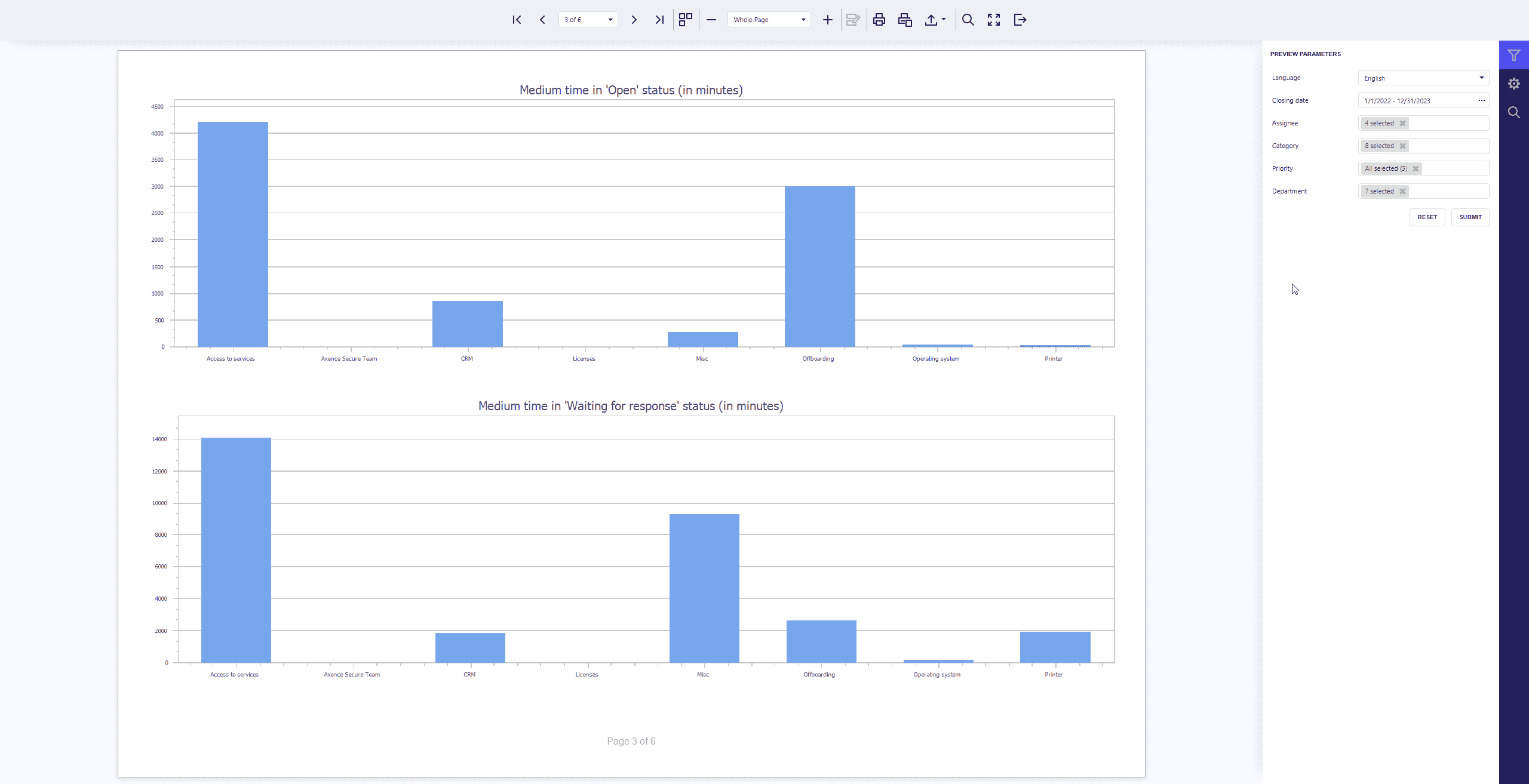Switch to the sidebar search tab
The image size is (1529, 784).
1513,112
